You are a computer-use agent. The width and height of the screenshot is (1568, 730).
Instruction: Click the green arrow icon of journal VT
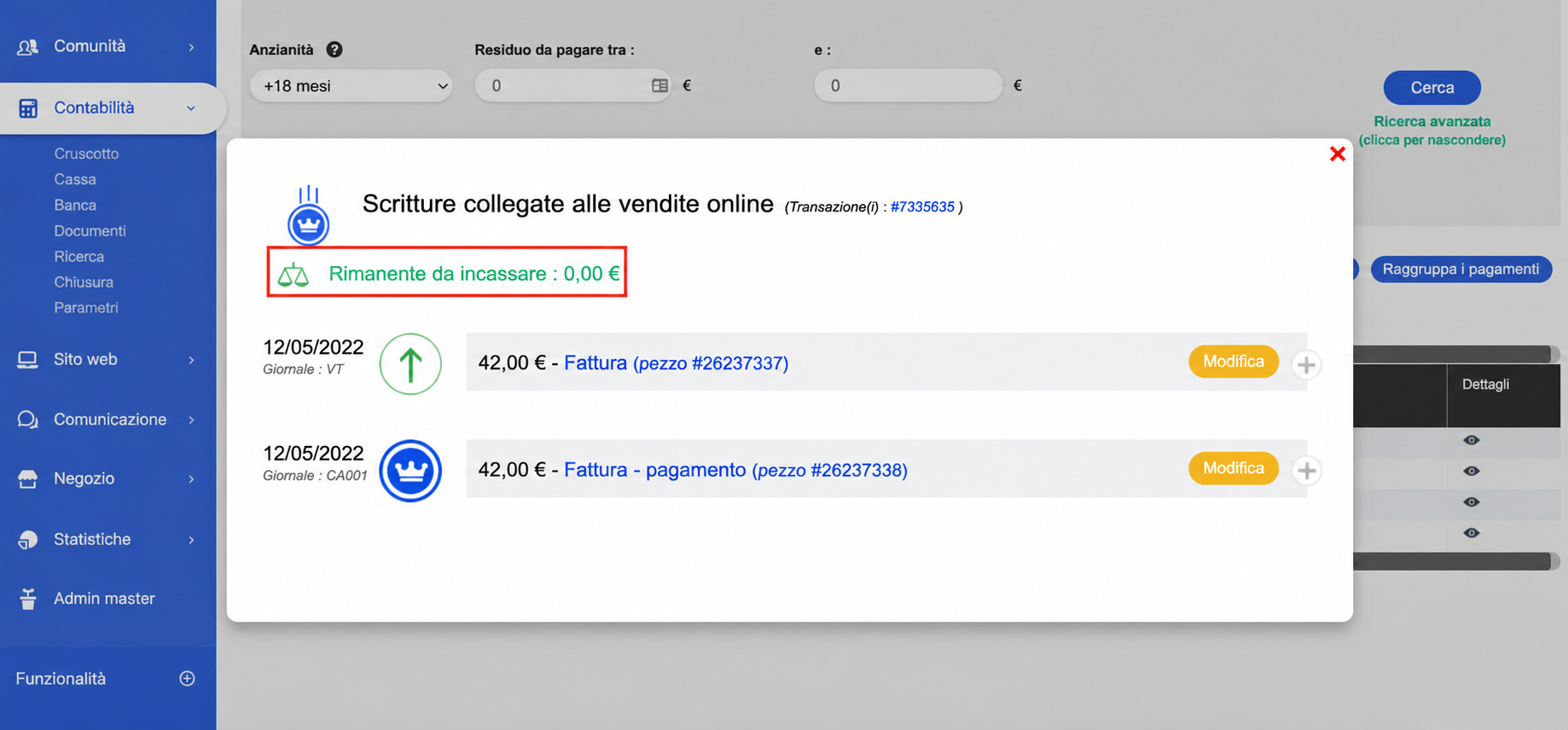tap(410, 364)
